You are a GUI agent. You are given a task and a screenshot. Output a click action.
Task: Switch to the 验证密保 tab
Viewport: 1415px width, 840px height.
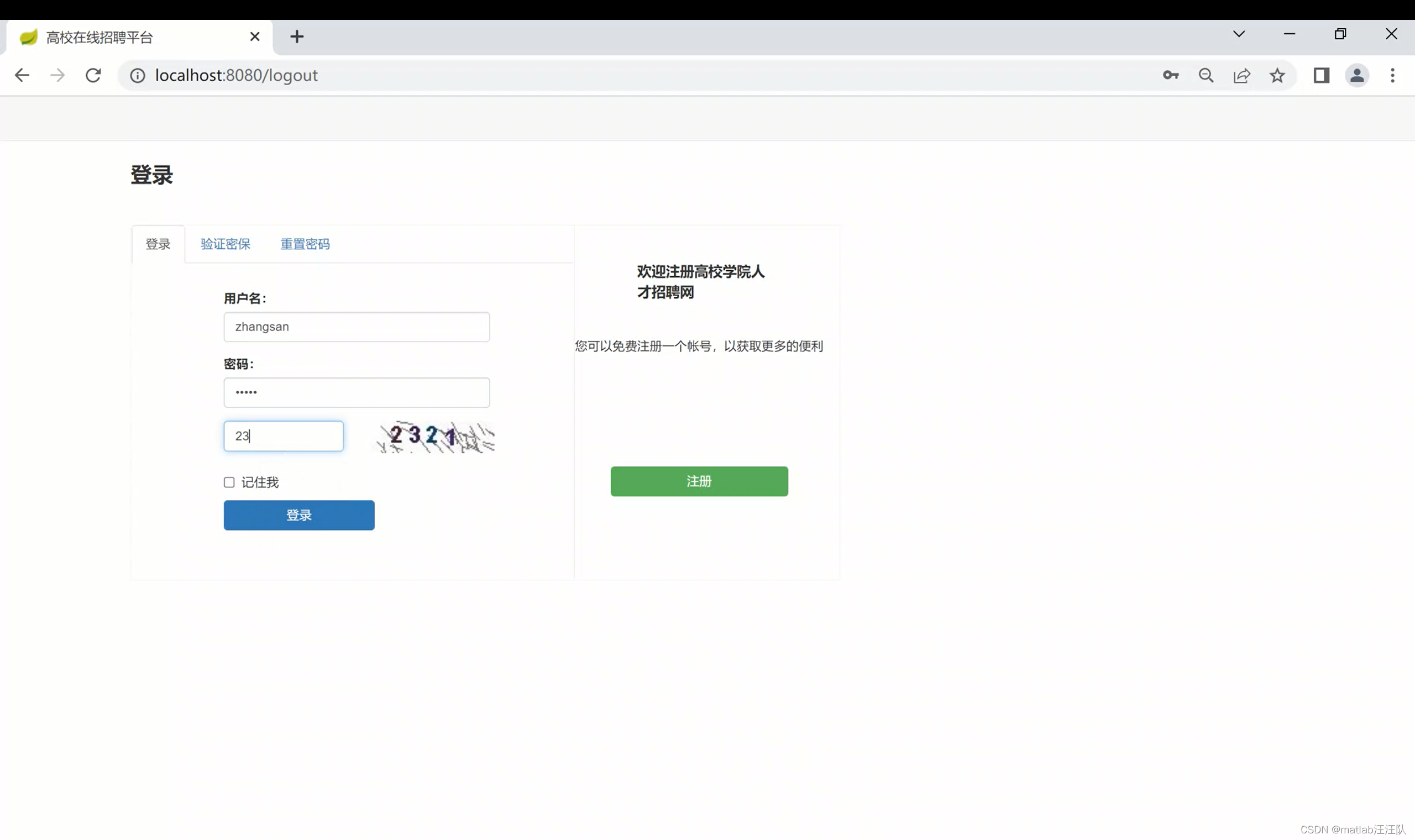226,244
